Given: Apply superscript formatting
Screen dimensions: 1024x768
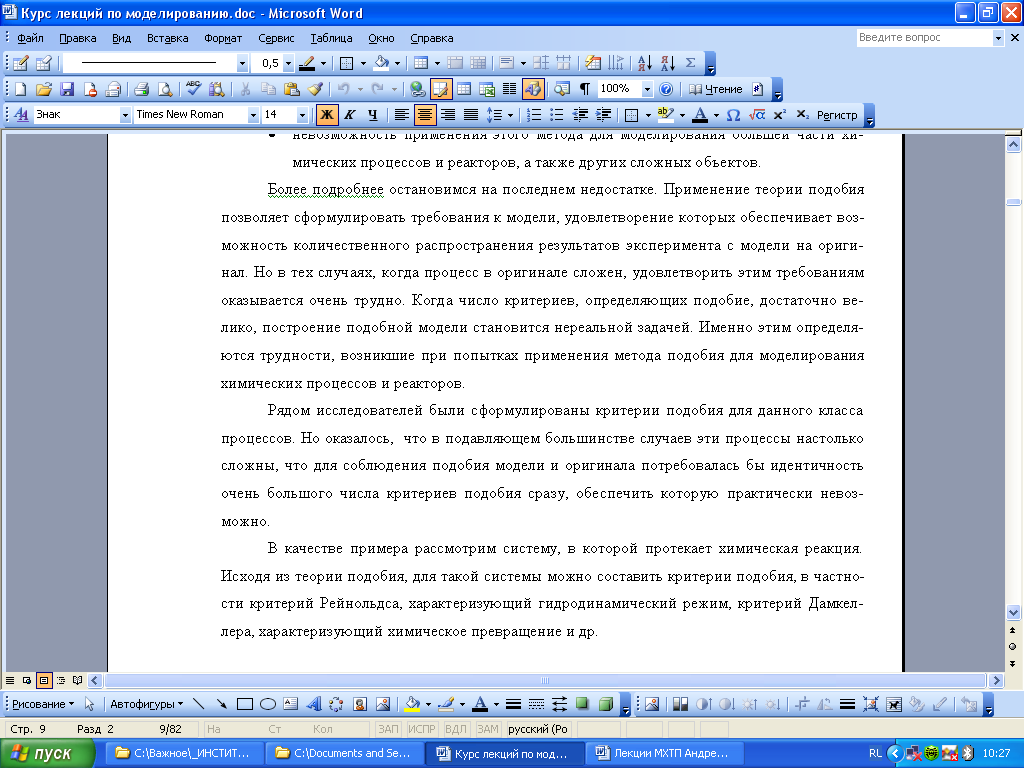Looking at the screenshot, I should [779, 115].
